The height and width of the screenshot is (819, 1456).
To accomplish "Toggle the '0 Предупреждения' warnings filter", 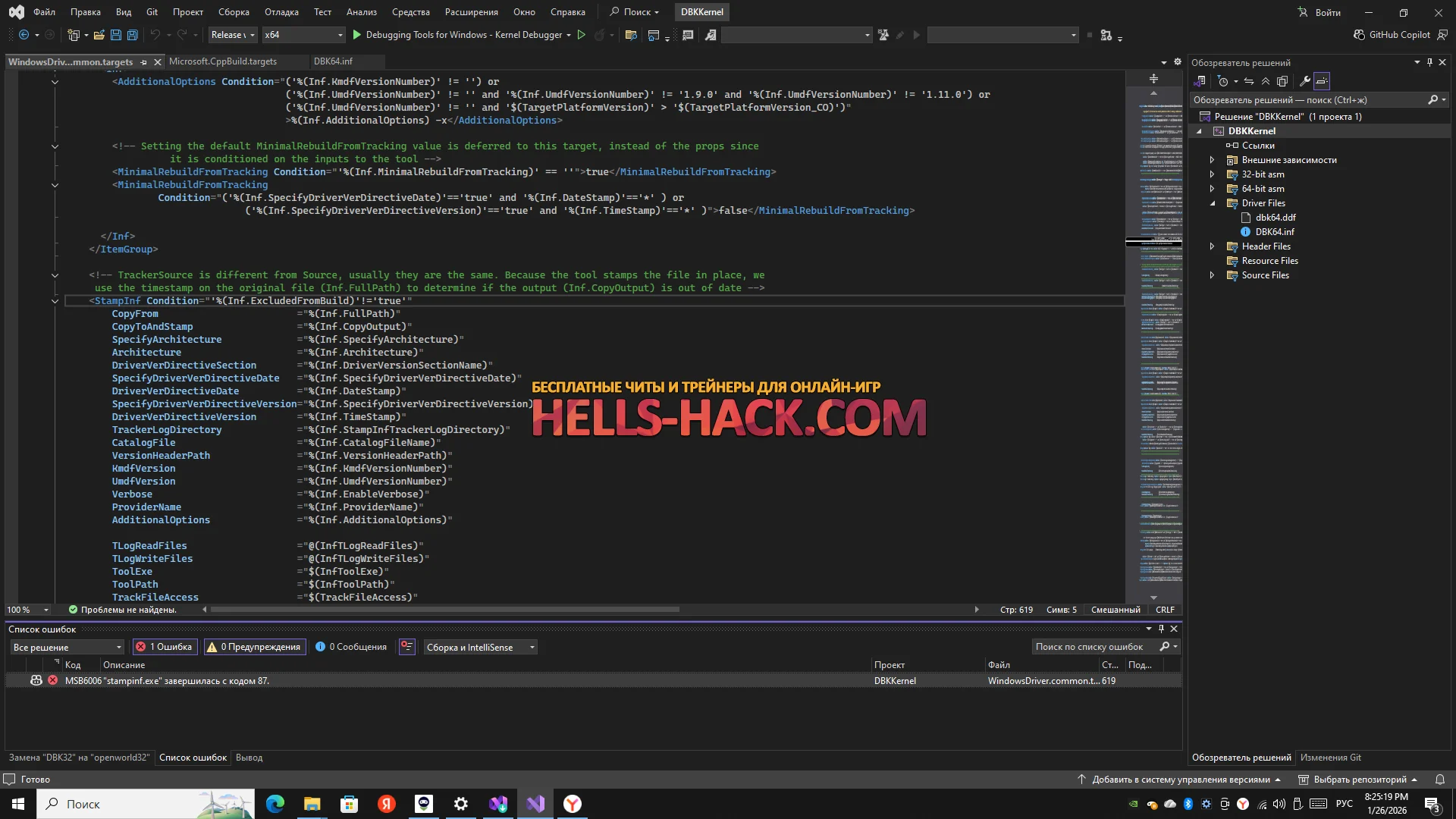I will [254, 647].
